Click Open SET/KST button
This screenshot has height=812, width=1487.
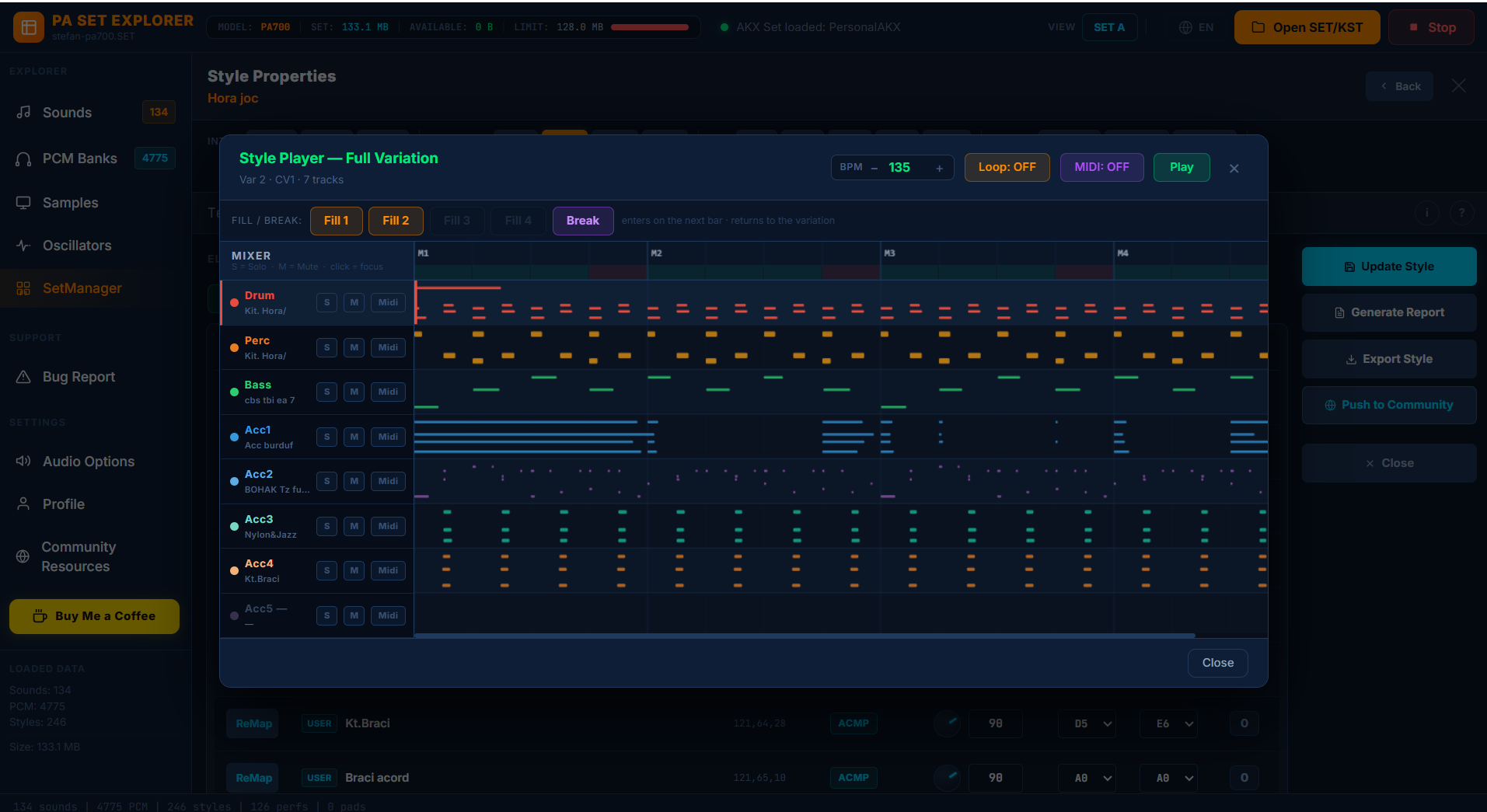(x=1307, y=27)
